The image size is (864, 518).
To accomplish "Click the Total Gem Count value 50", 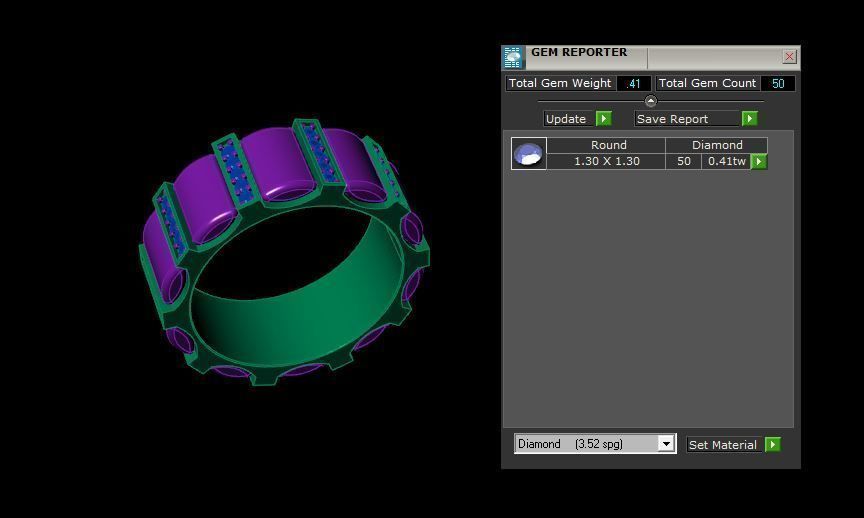I will pos(778,84).
